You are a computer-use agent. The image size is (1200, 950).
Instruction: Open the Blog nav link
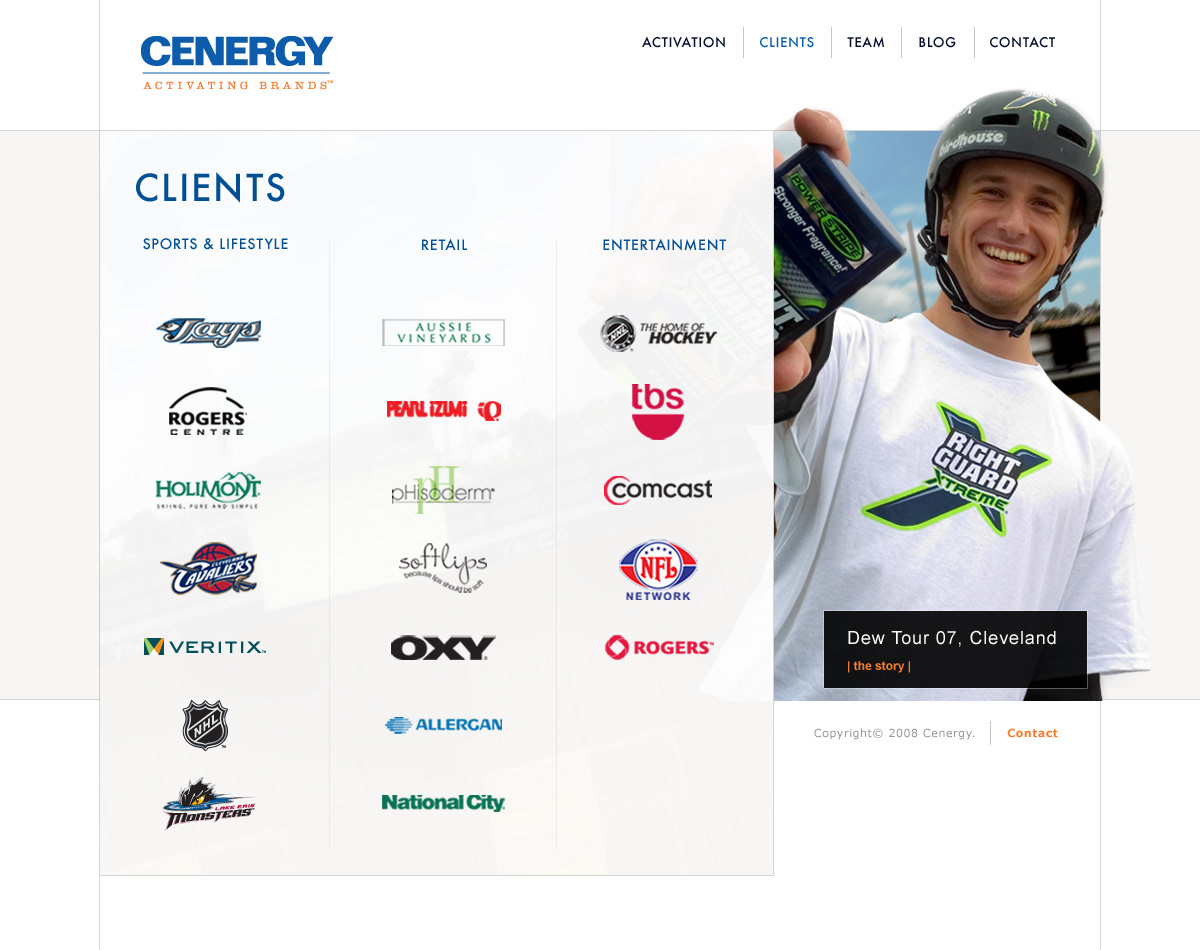coord(937,42)
